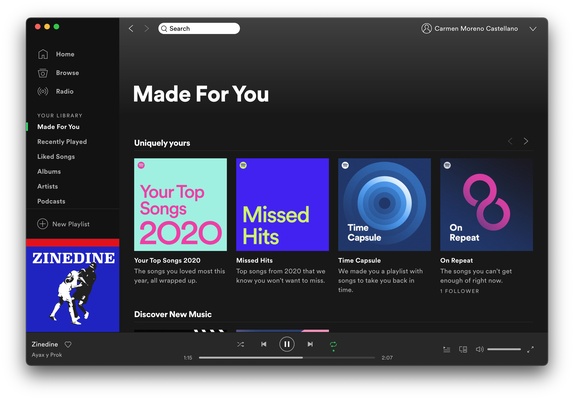The height and width of the screenshot is (400, 574).
Task: Click the Search field
Action: [199, 29]
